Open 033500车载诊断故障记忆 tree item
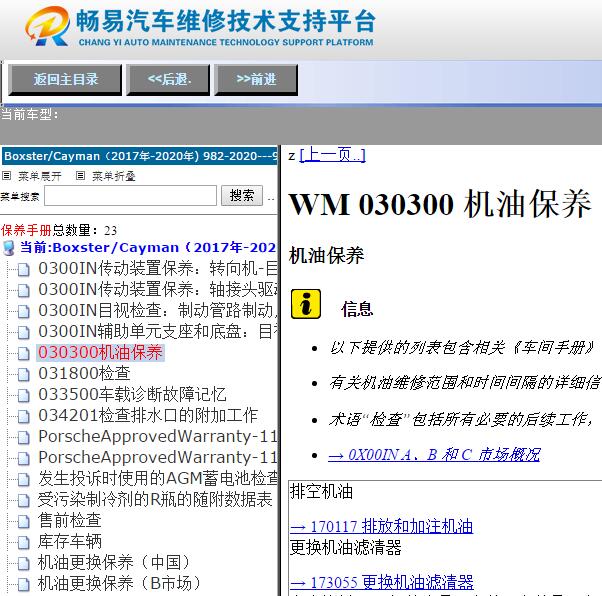602x596 pixels. [x=132, y=394]
